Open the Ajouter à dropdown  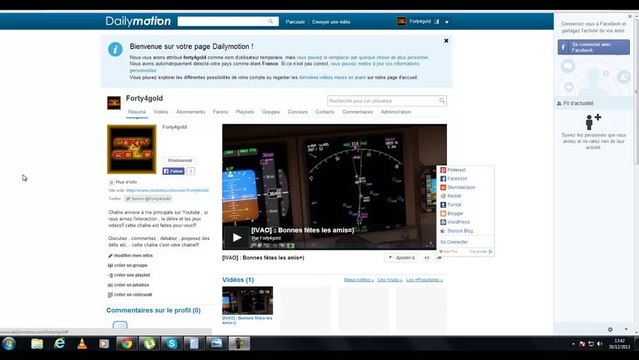(401, 258)
